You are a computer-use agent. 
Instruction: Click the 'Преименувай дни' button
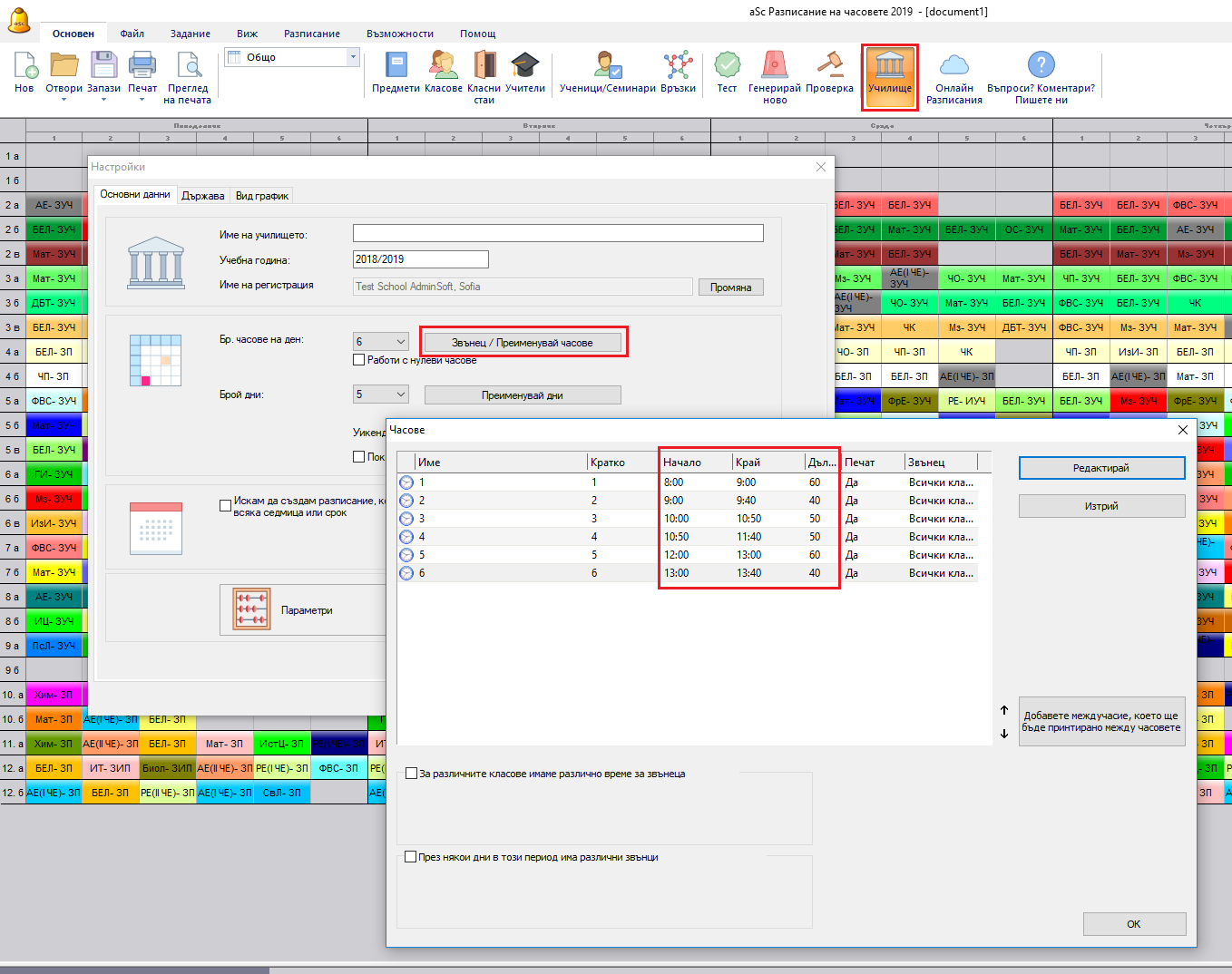[522, 395]
